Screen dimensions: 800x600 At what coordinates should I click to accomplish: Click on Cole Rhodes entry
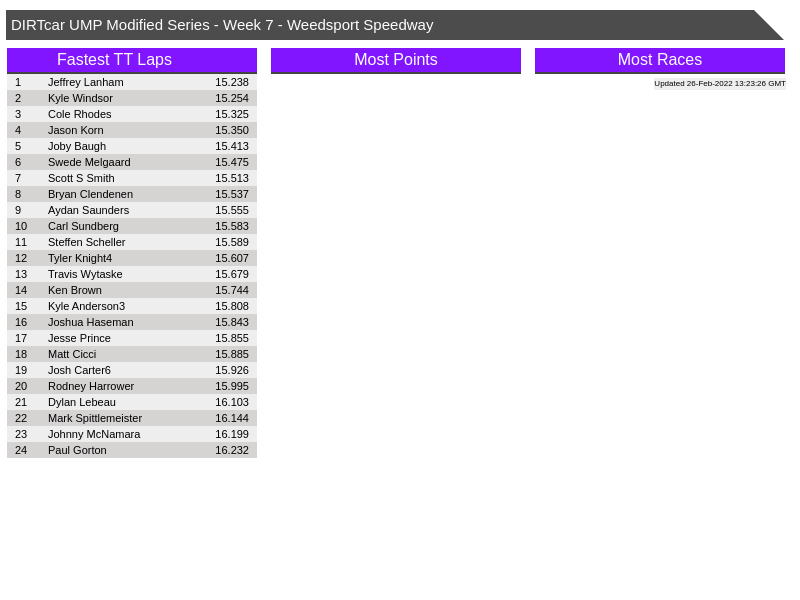80,114
